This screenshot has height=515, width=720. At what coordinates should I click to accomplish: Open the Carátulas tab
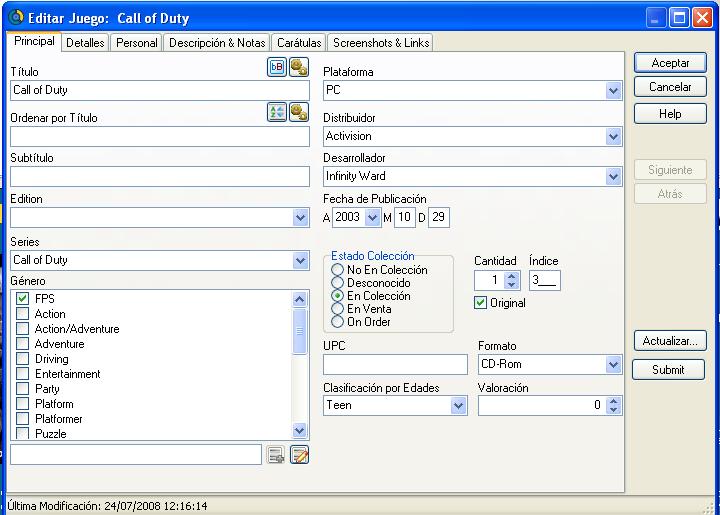click(299, 43)
